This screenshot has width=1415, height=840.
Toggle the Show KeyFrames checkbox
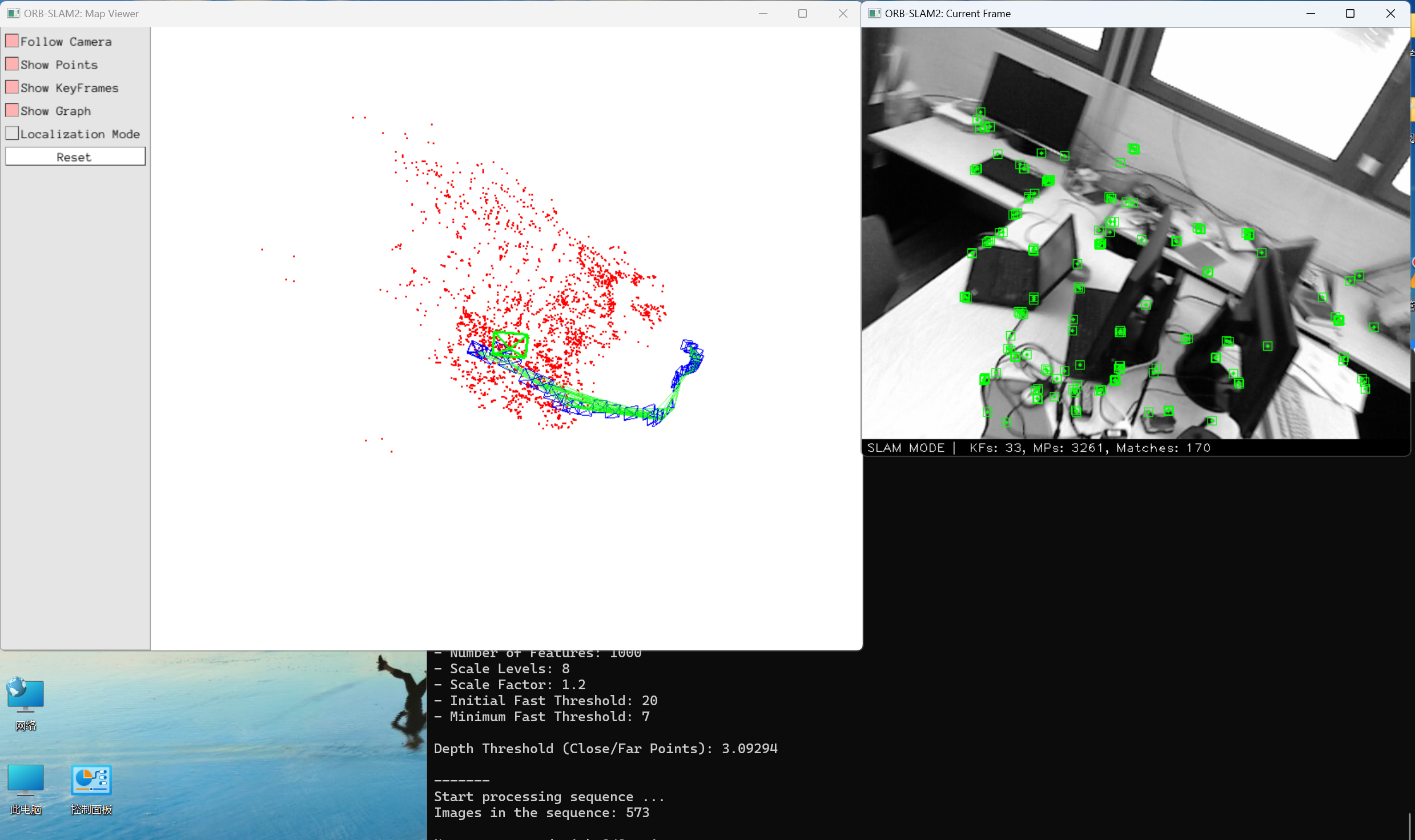tap(12, 87)
